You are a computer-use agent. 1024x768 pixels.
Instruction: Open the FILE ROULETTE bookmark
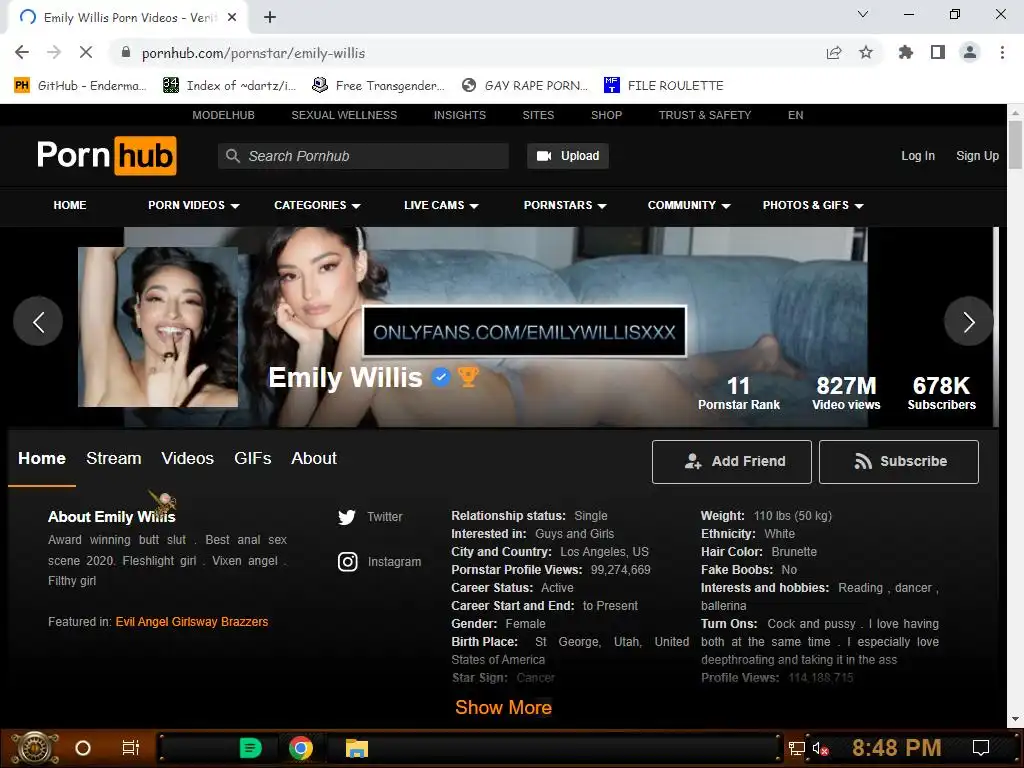tap(664, 86)
